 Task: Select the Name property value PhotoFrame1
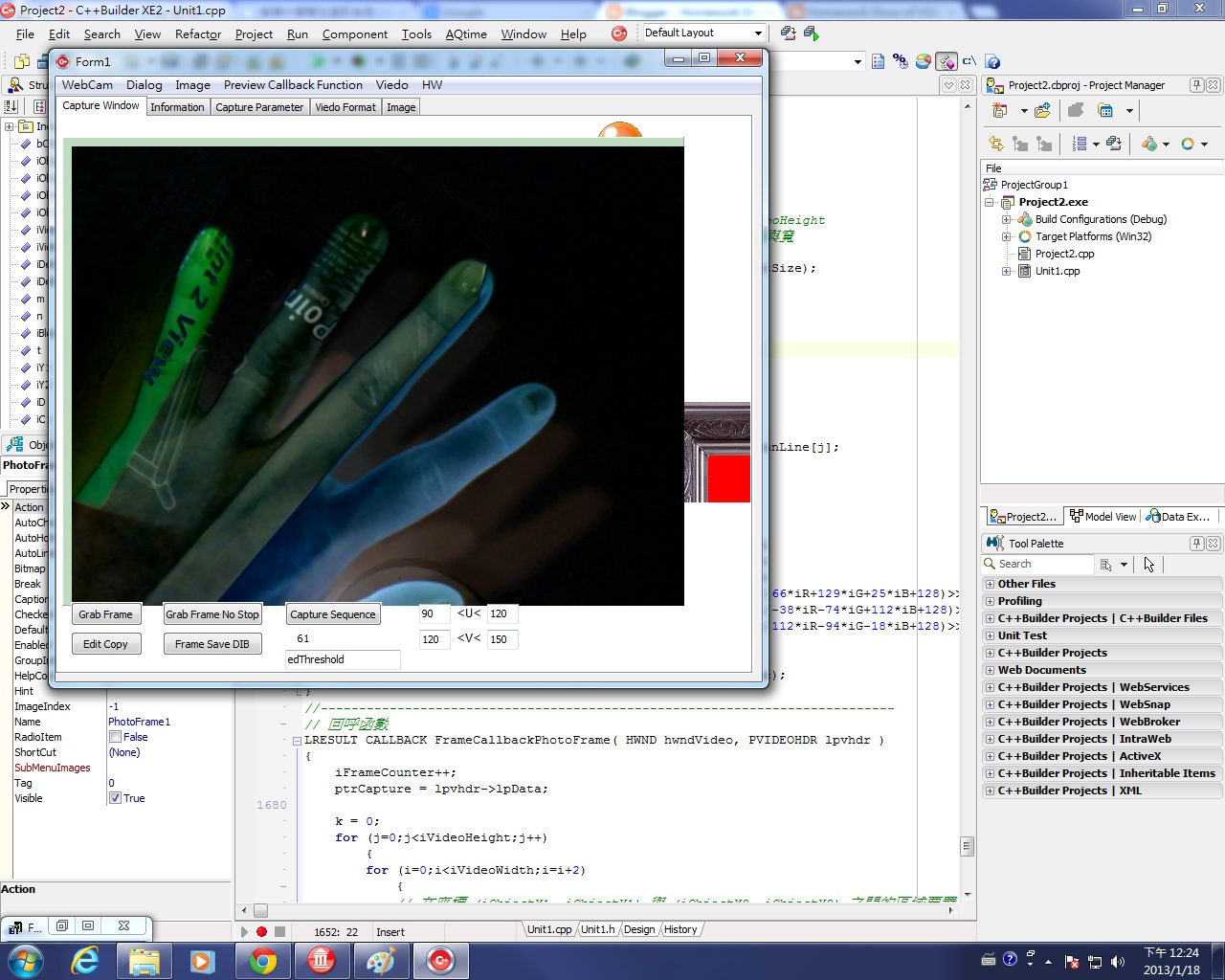(x=140, y=722)
